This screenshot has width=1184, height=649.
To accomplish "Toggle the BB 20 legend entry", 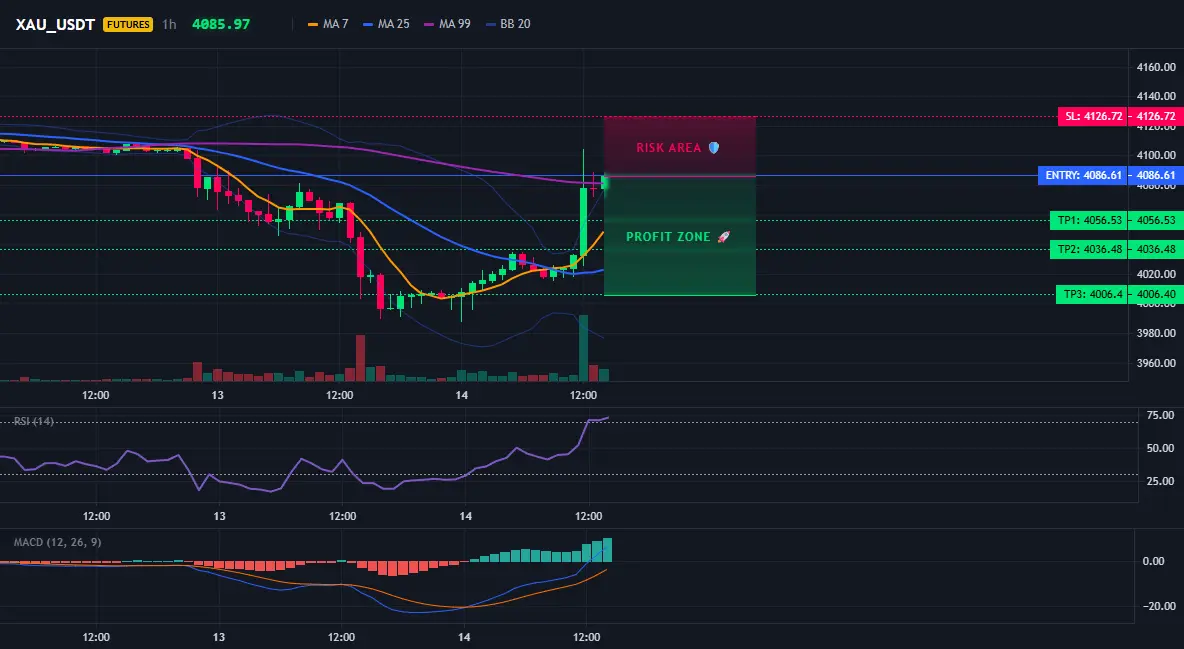I will coord(508,24).
